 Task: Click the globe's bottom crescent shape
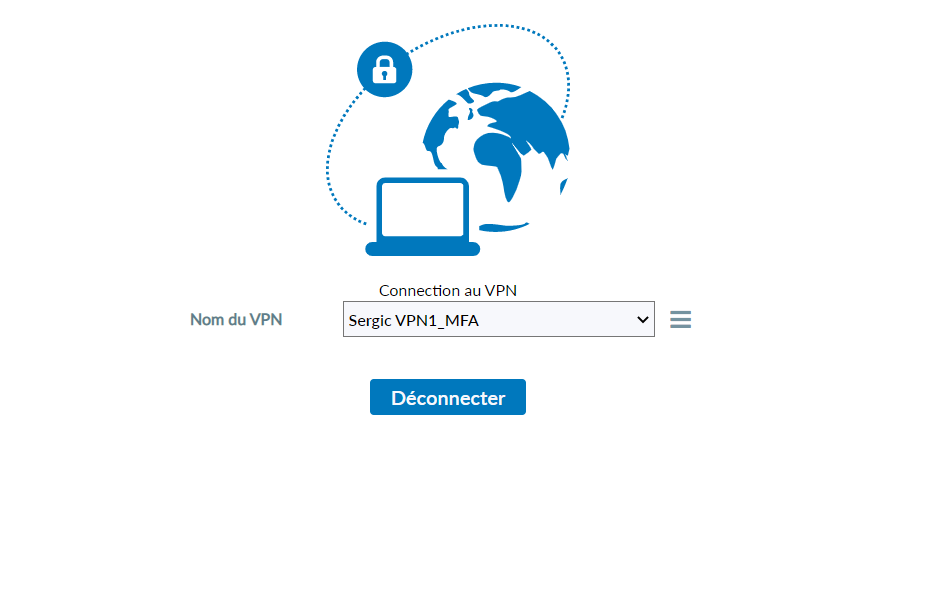(504, 227)
